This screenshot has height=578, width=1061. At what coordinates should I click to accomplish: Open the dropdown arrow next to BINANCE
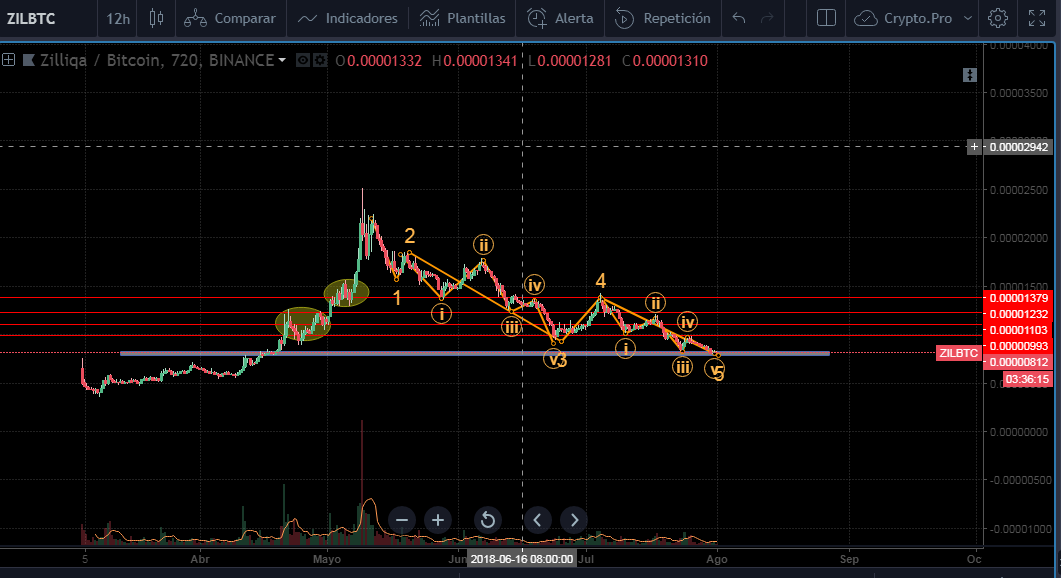(x=282, y=60)
